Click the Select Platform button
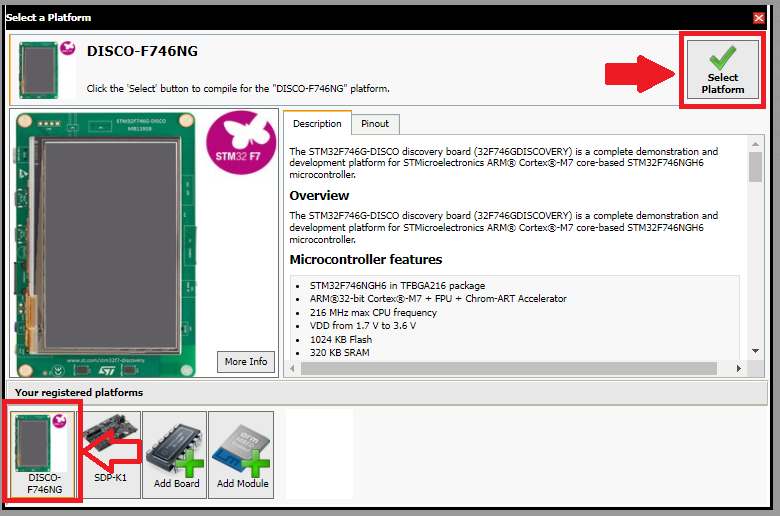 (722, 69)
